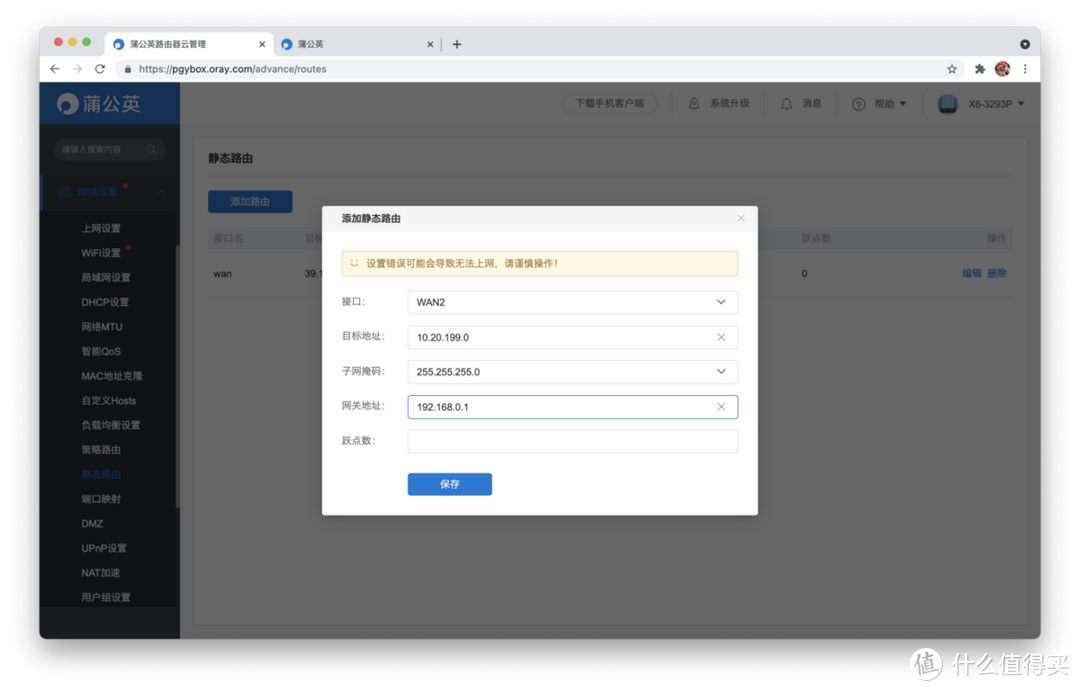
Task: Clear the 目标地址 field with the × icon
Action: pyautogui.click(x=721, y=337)
